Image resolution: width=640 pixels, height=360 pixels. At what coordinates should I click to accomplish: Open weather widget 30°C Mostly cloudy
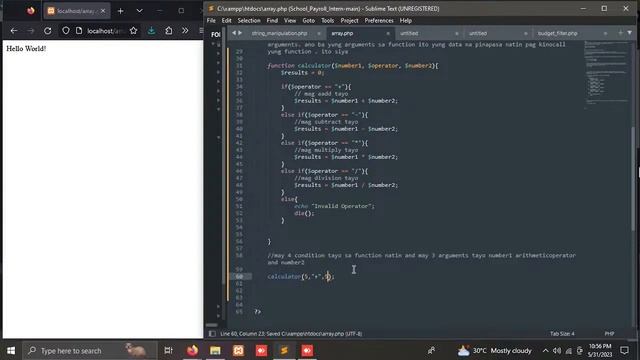tap(494, 350)
